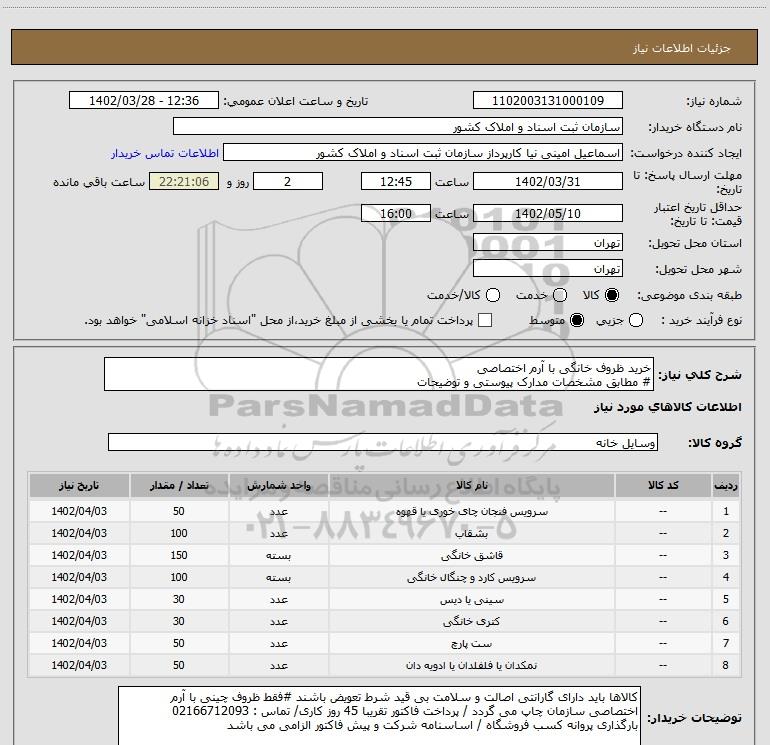Viewport: 770px width, 745px height.
Task: Click quantity 100 in بشقاب row
Action: tap(179, 533)
